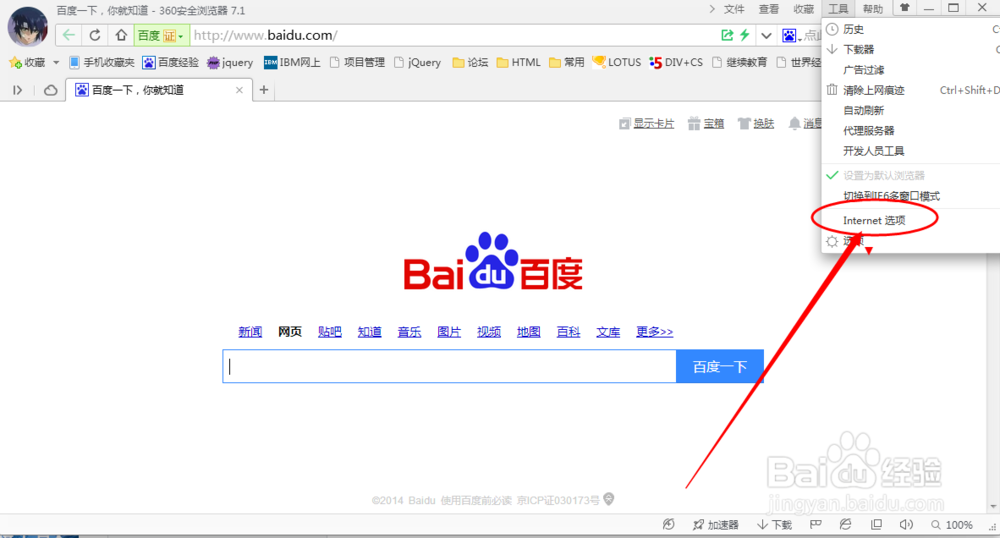Expand the LOTUS bookmark folder
Screen dimensions: 1000x538
pos(617,62)
